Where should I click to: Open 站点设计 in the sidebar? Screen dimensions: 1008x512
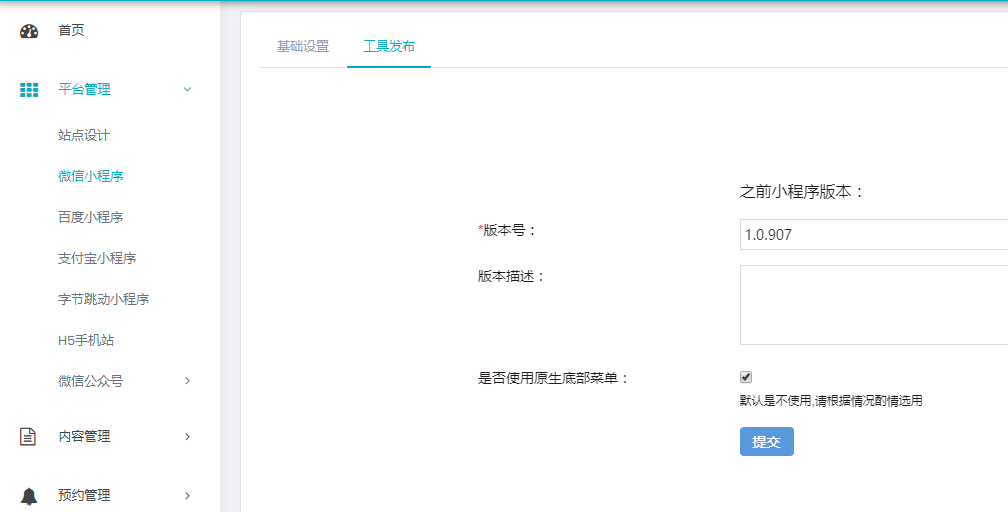pyautogui.click(x=84, y=136)
